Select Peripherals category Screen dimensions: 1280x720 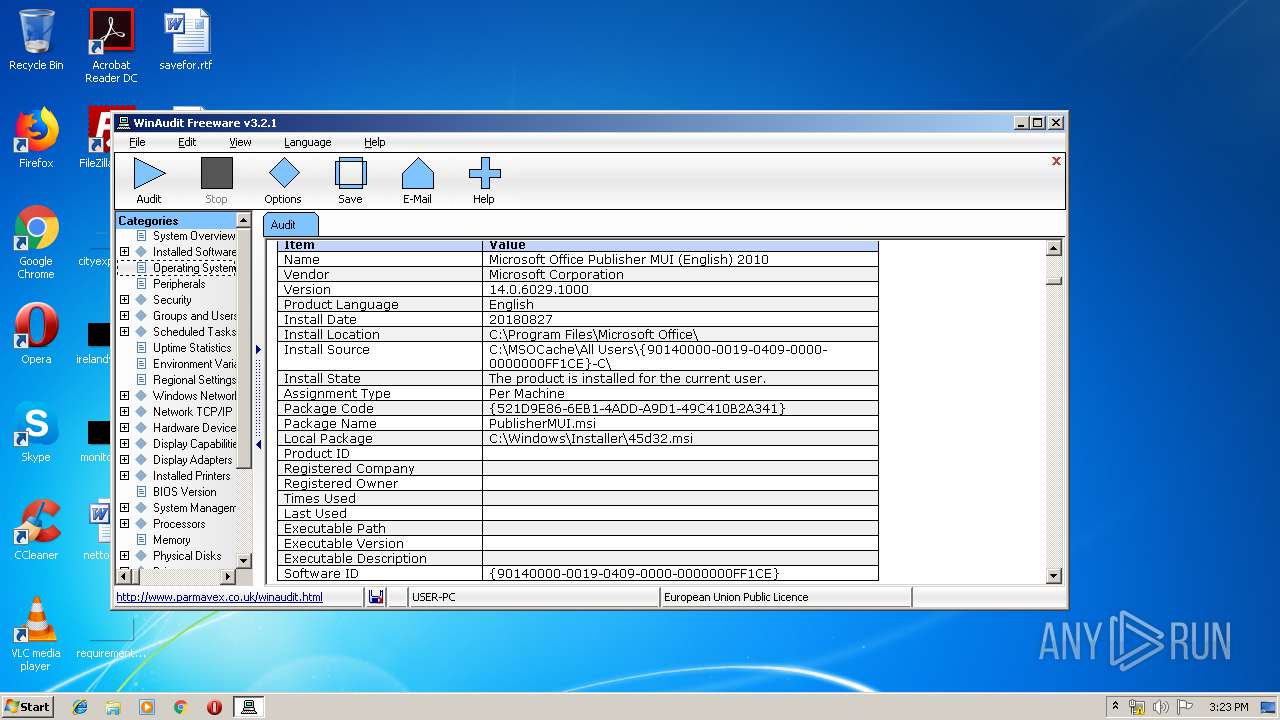(x=179, y=284)
